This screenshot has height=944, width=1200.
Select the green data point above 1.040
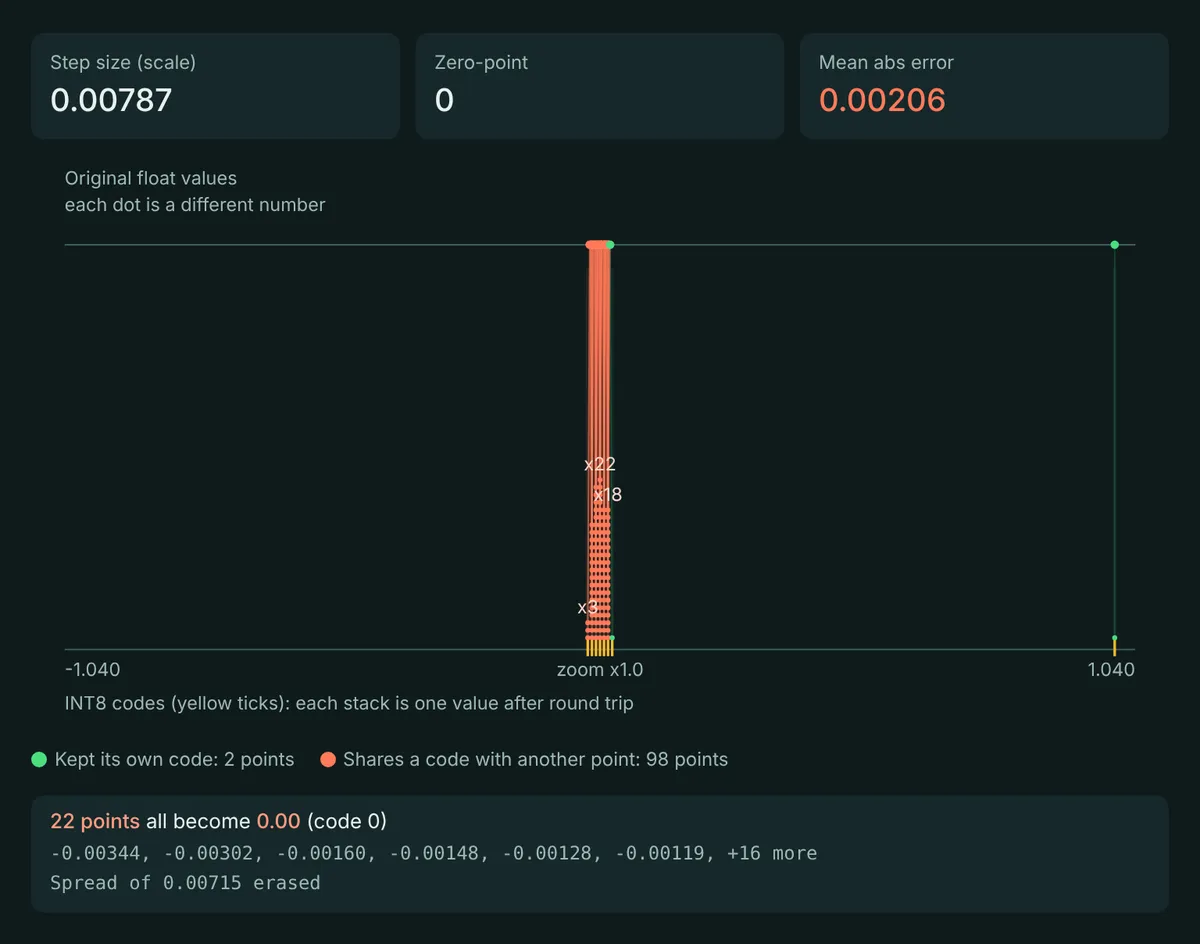tap(1115, 245)
